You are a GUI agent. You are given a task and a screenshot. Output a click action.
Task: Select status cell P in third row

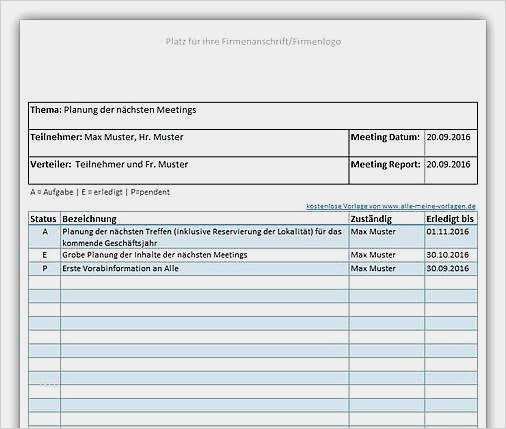point(44,269)
